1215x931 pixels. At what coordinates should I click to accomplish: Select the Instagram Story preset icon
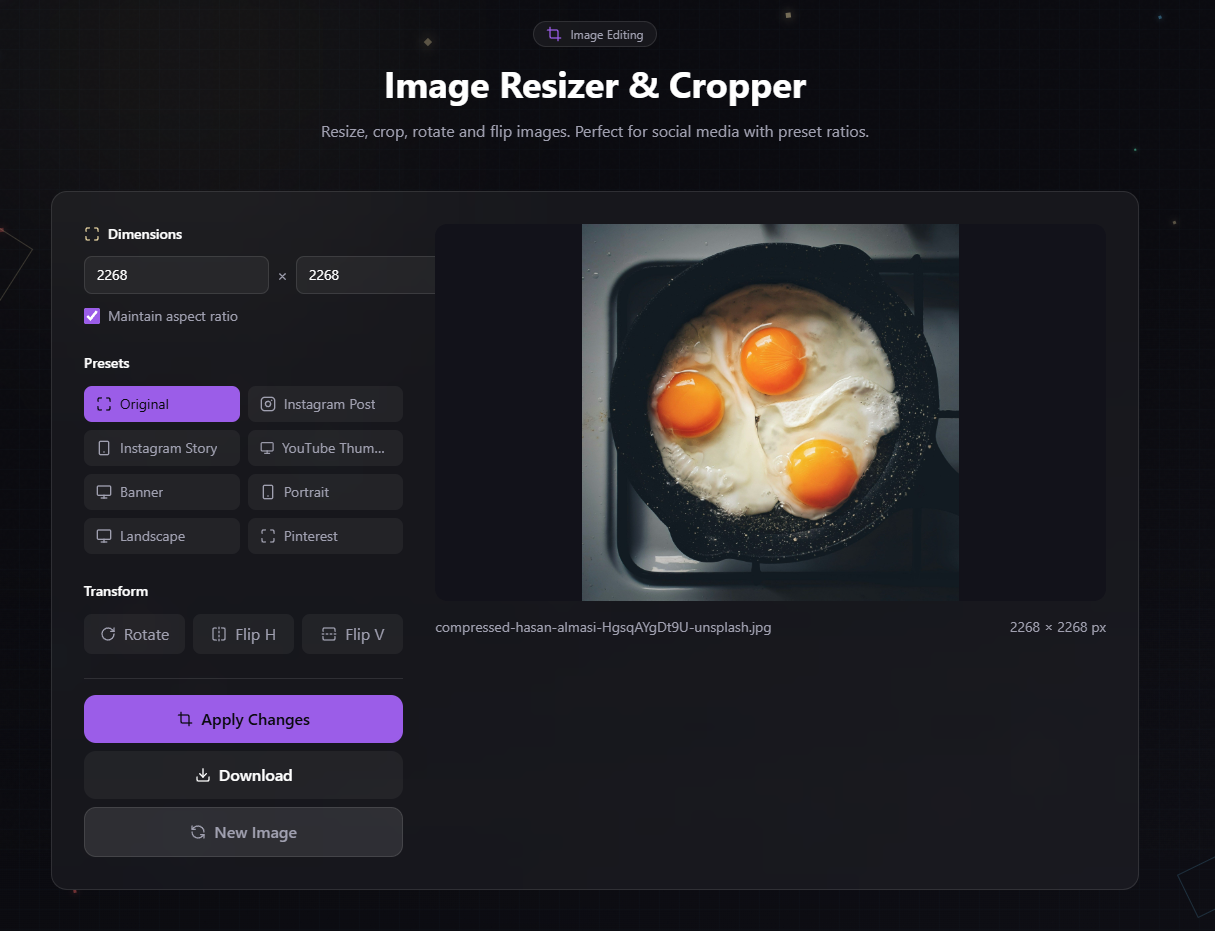point(104,448)
